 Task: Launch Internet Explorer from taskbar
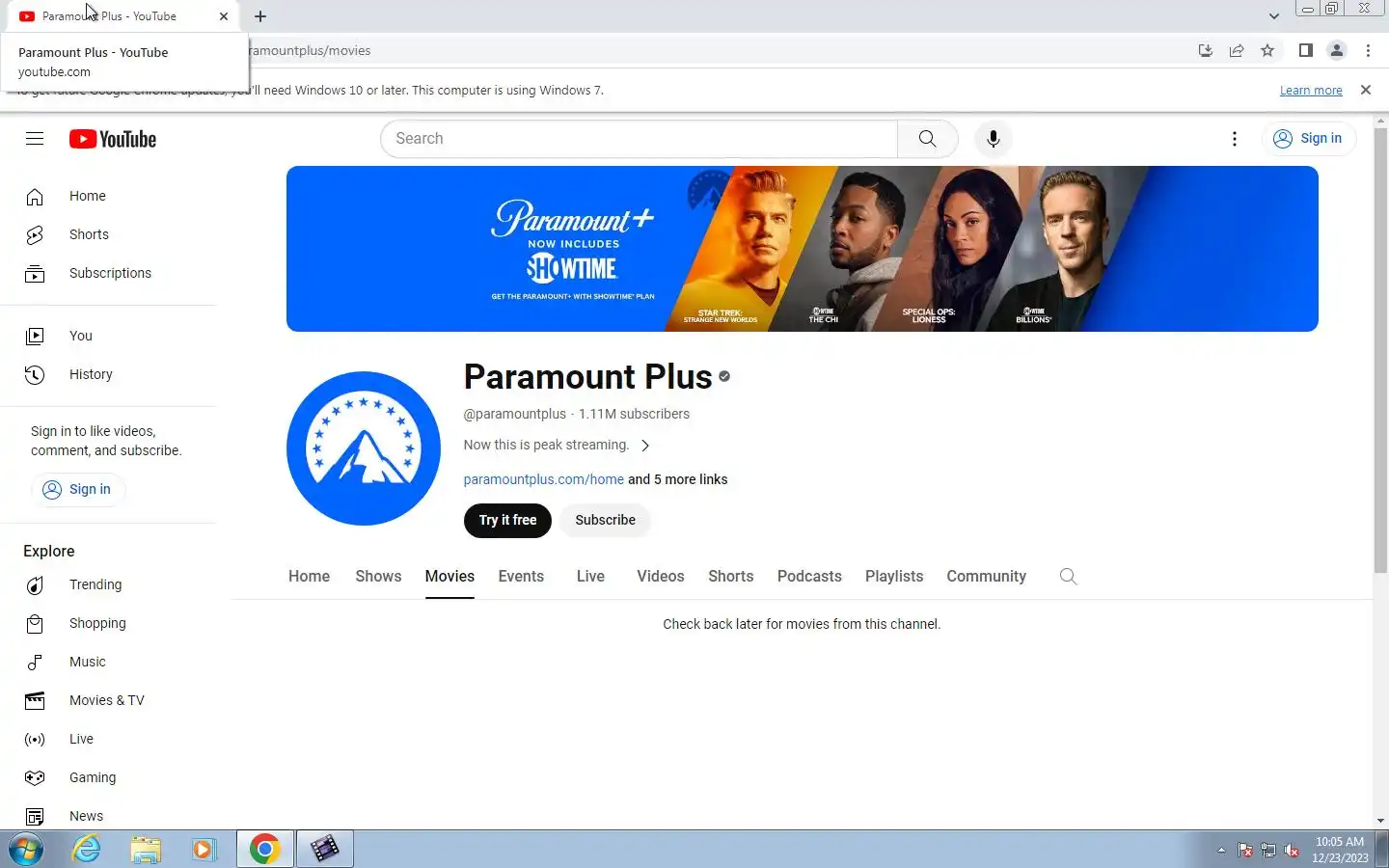click(87, 850)
